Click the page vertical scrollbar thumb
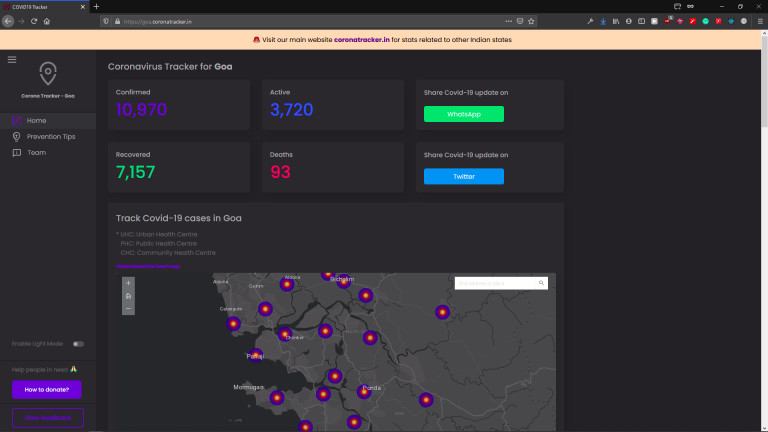 pos(764,81)
